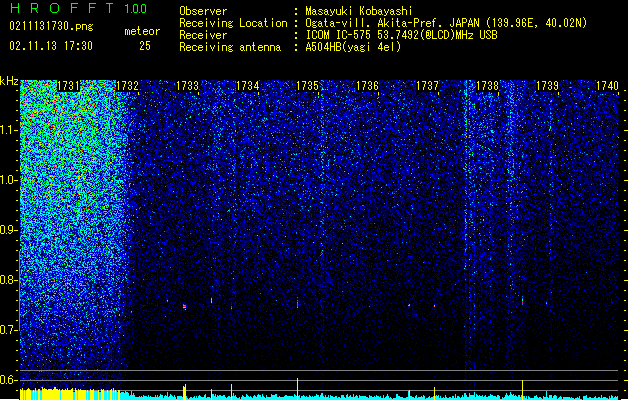This screenshot has width=629, height=400.
Task: Click receiver ICOM IC-575 53.7492 MHz USB
Action: point(401,35)
